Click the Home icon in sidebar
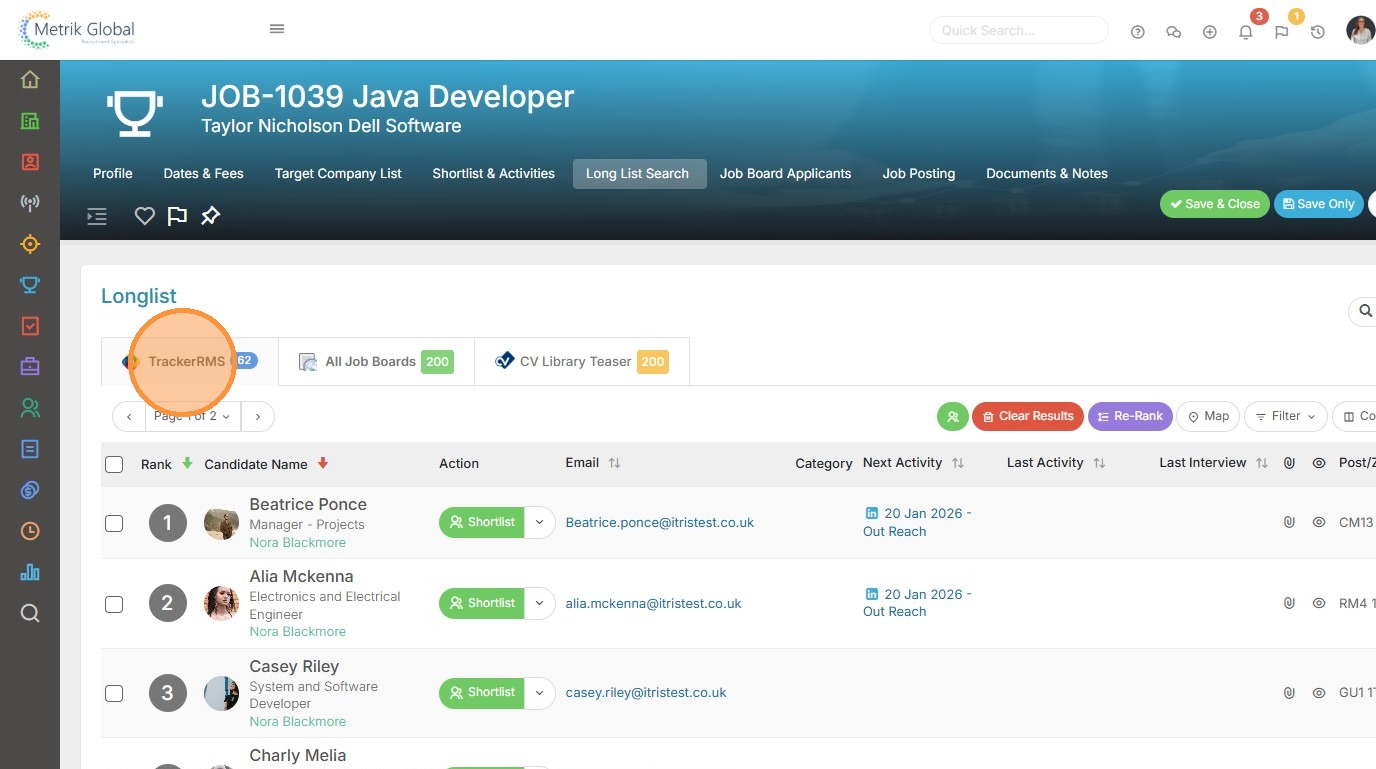Viewport: 1376px width, 769px height. coord(30,80)
